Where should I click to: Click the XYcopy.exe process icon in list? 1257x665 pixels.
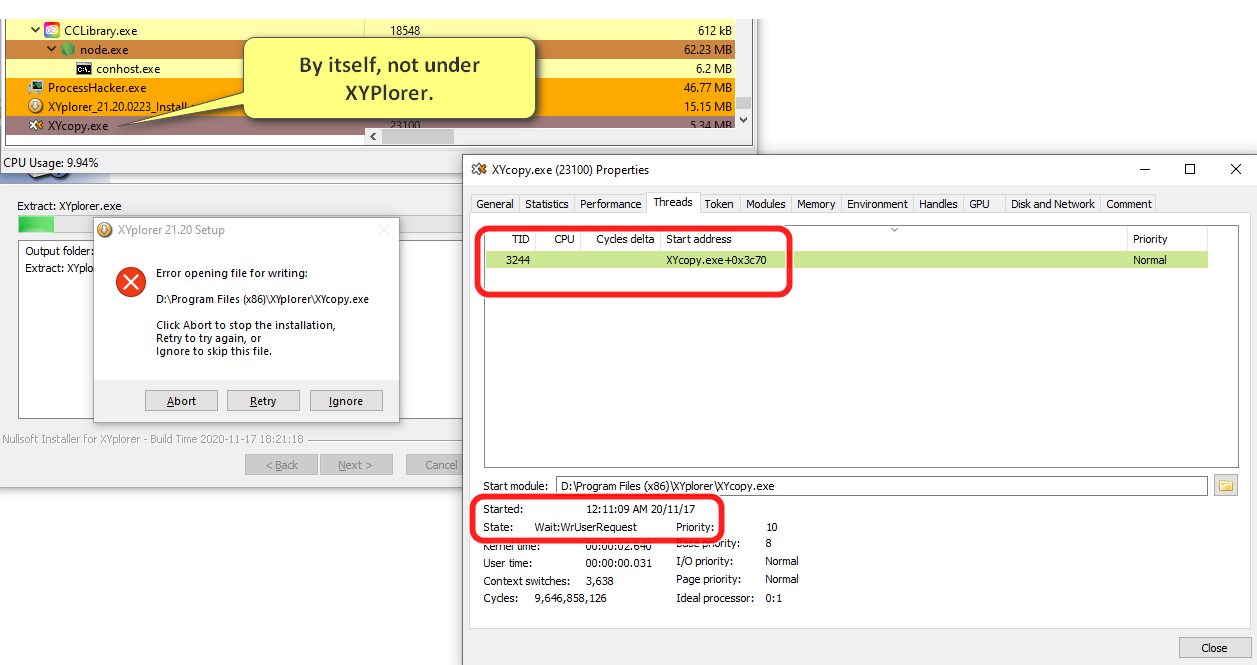[36, 126]
